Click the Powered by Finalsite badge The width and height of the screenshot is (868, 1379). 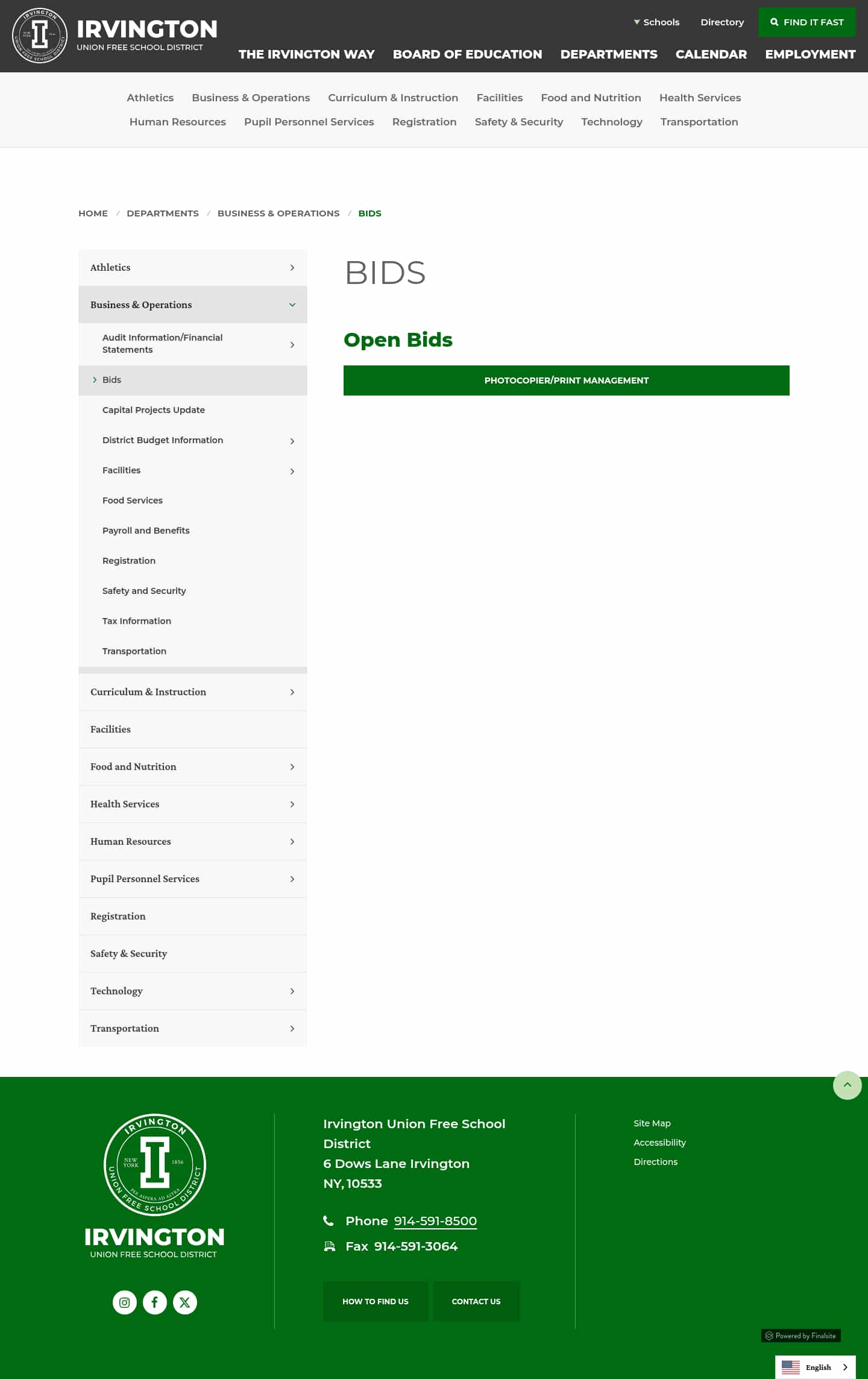[801, 1336]
